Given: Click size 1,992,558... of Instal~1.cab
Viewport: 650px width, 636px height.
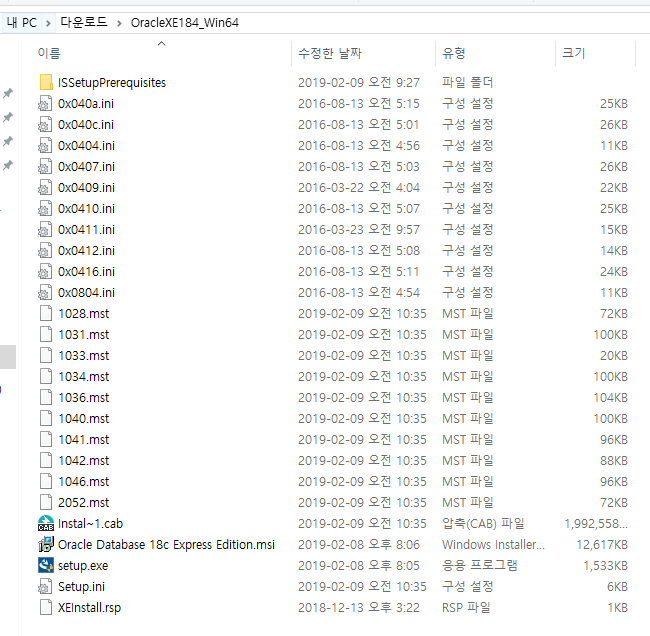Looking at the screenshot, I should point(596,524).
